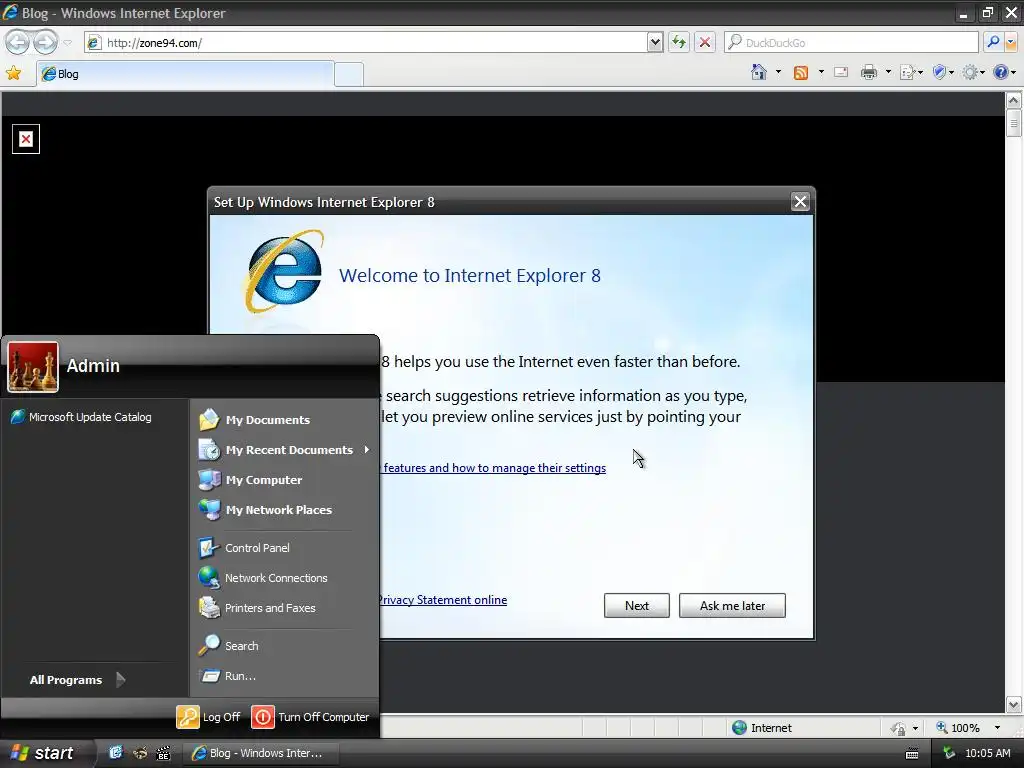Expand the address bar history dropdown
1024x768 pixels.
655,43
